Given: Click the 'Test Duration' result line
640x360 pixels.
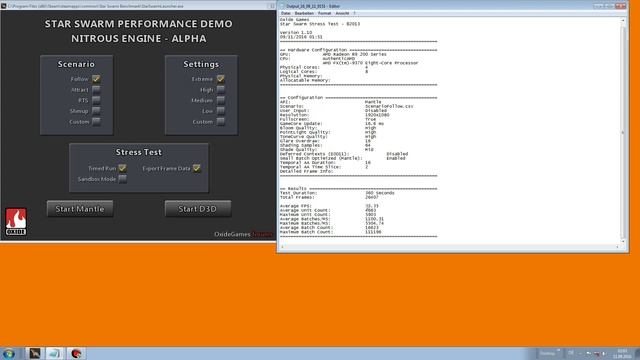Looking at the screenshot, I should [337, 193].
